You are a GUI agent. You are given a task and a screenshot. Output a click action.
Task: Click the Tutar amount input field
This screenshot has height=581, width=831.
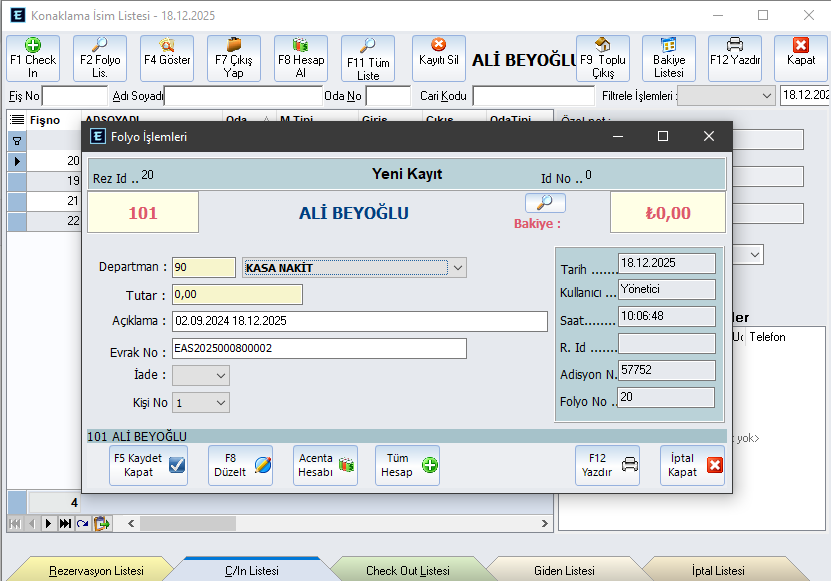point(237,295)
